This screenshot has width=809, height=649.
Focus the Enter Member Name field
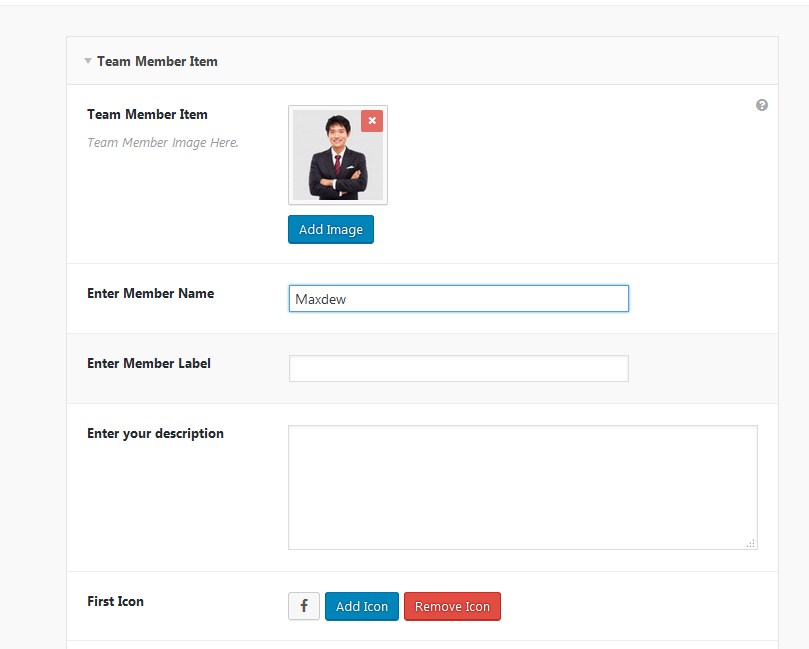click(459, 299)
